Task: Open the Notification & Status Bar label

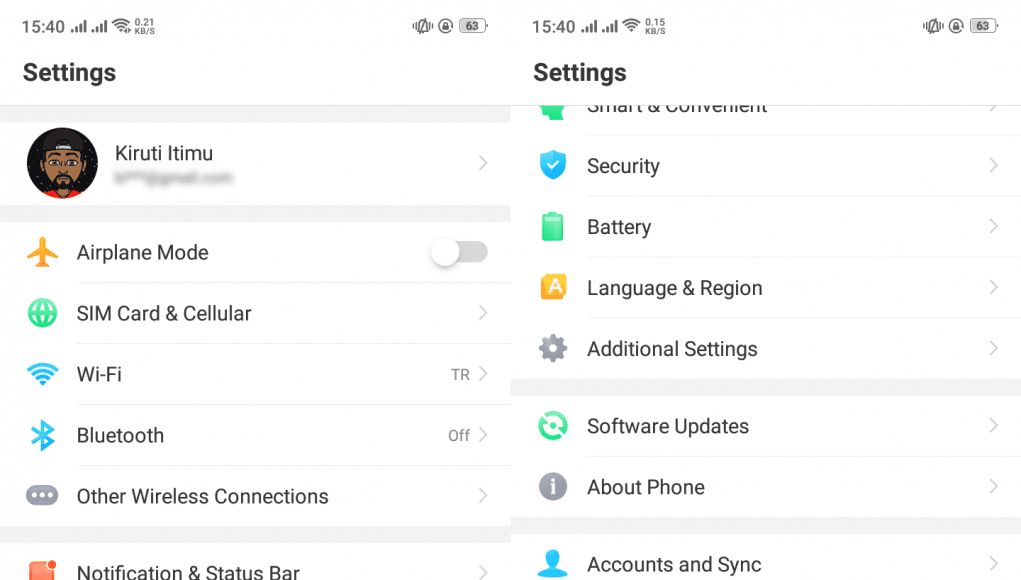Action: [188, 572]
